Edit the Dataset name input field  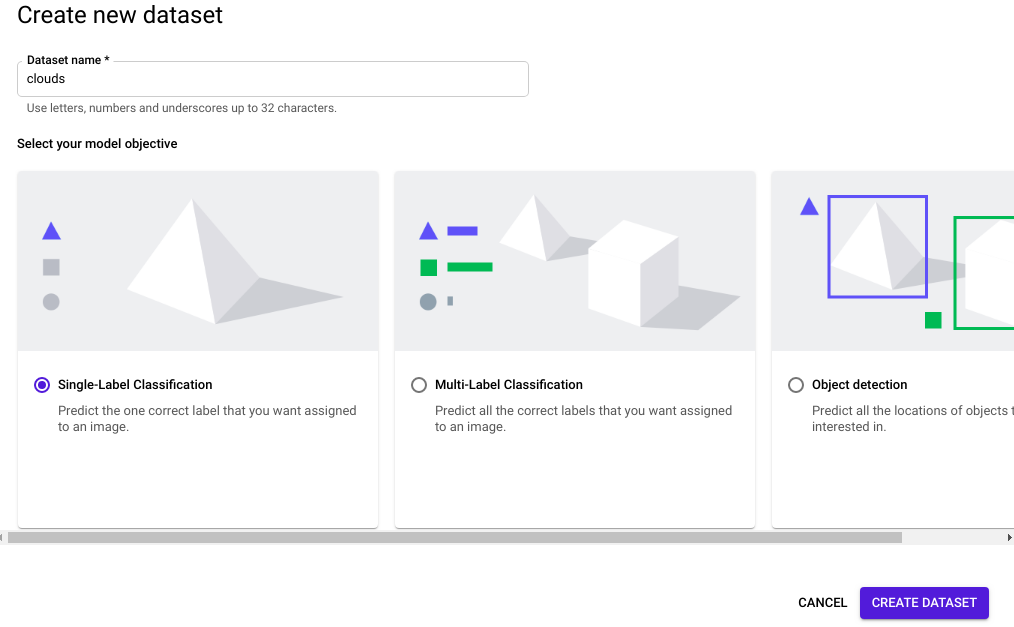(273, 79)
